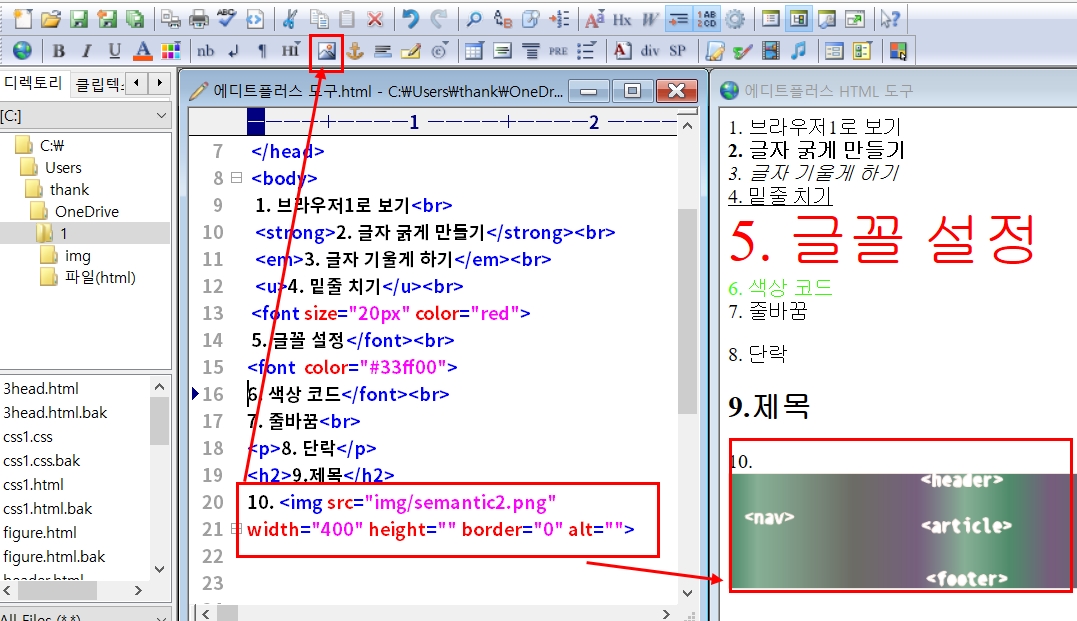Apply underline tag with U icon
Viewport: 1077px width, 621px height.
tap(115, 50)
